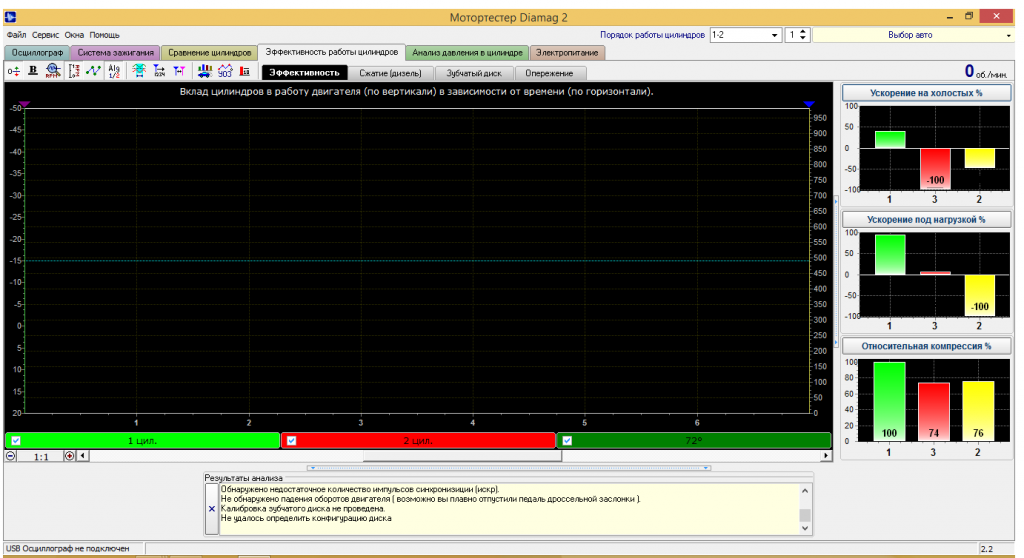
Task: Click the zero-level offset arrows icon
Action: (x=13, y=71)
